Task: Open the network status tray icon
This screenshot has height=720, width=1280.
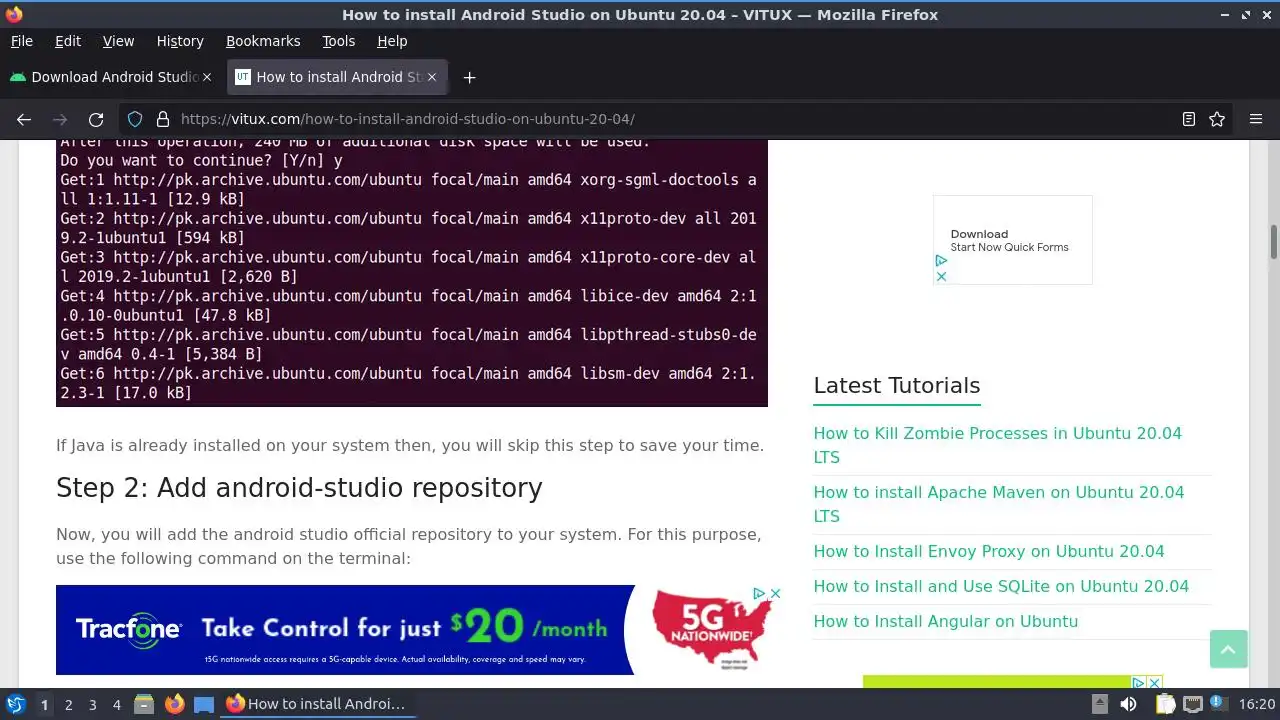Action: (x=1192, y=704)
